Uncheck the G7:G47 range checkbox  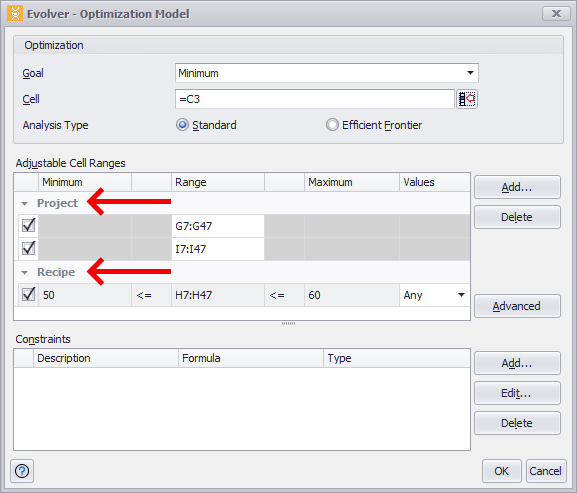pyautogui.click(x=28, y=225)
